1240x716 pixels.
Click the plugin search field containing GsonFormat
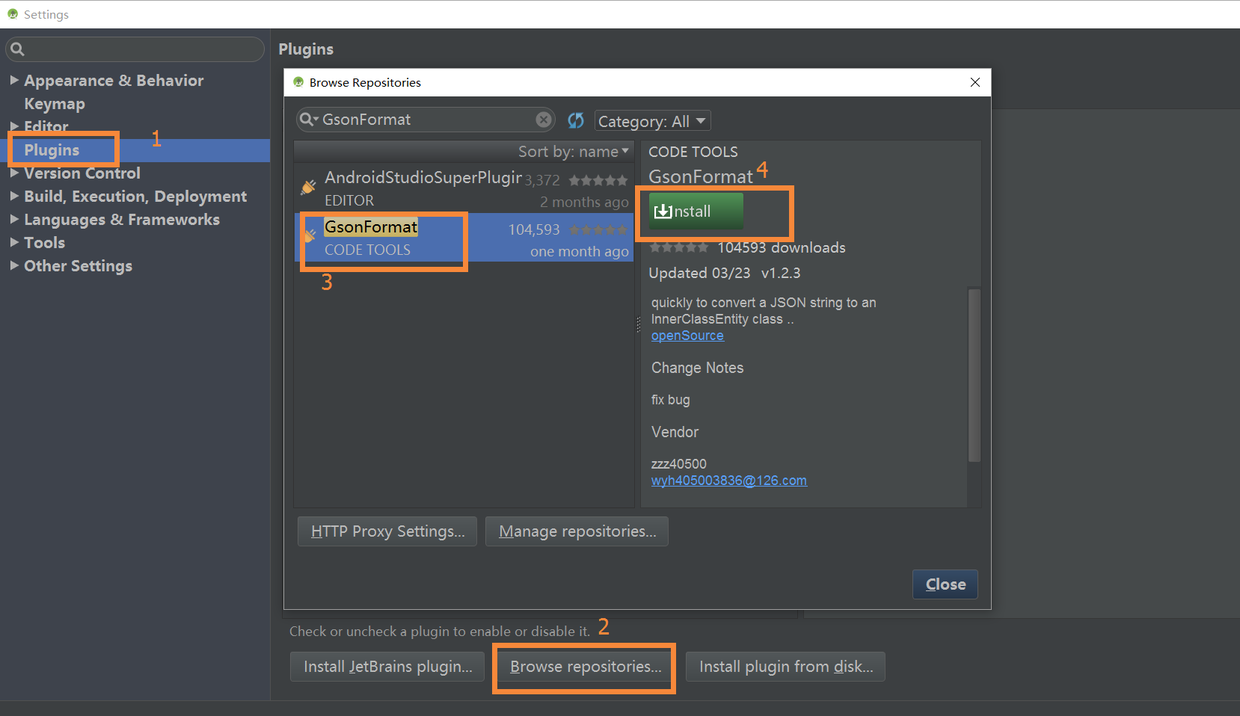click(425, 120)
